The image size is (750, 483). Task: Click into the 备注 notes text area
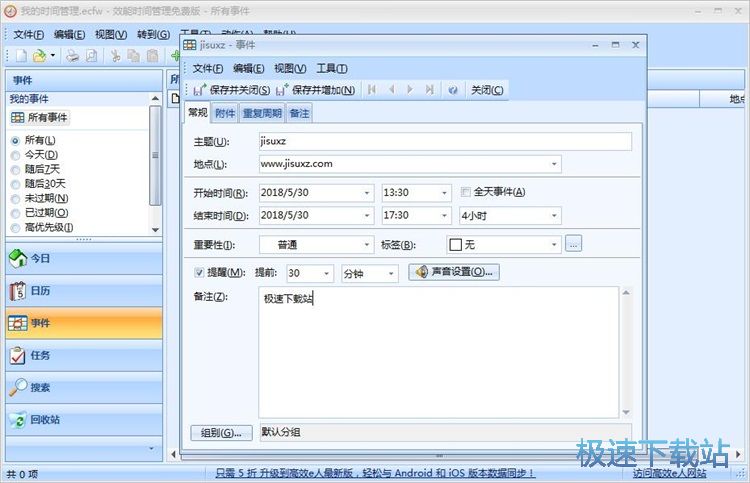439,352
